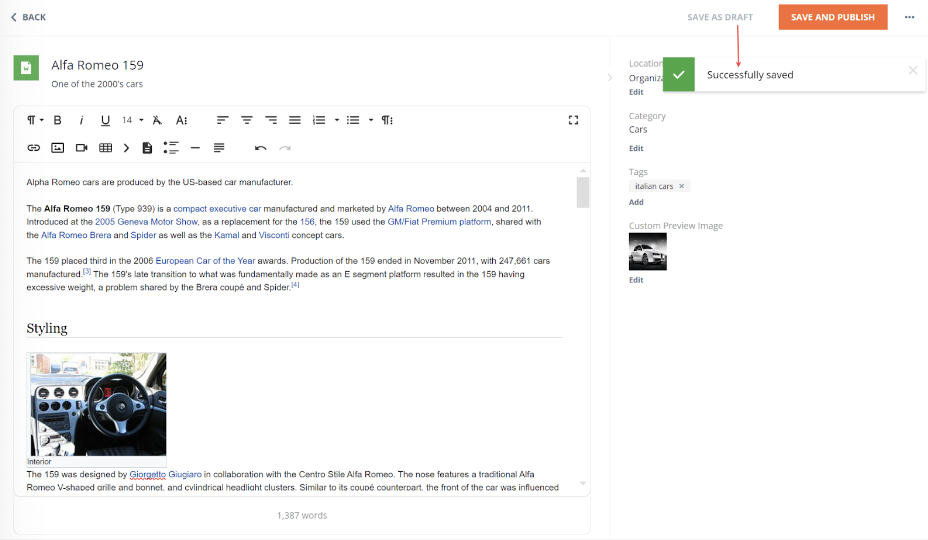928x540 pixels.
Task: Open the GM/Fiat Premium platform link
Action: point(439,222)
